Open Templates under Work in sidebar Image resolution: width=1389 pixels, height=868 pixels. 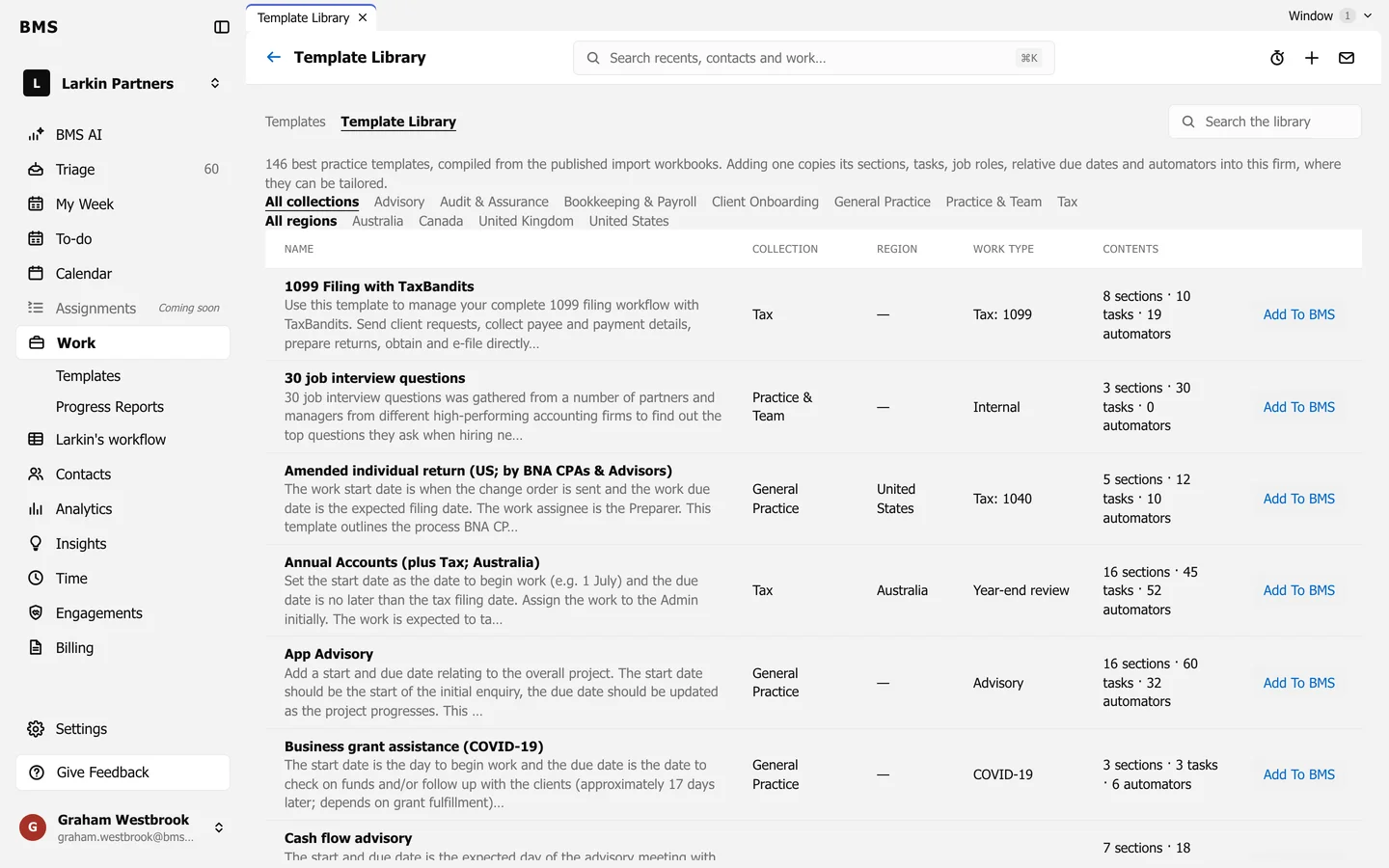click(88, 376)
